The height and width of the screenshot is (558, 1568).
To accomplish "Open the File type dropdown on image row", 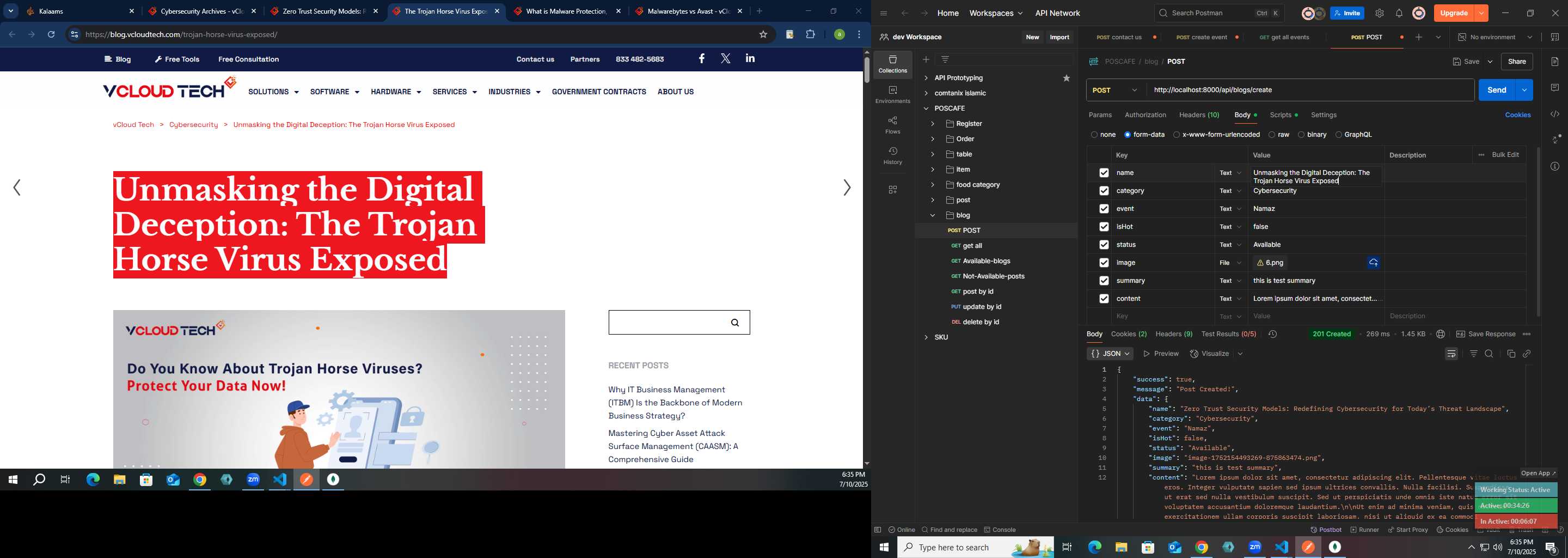I will [x=1230, y=263].
